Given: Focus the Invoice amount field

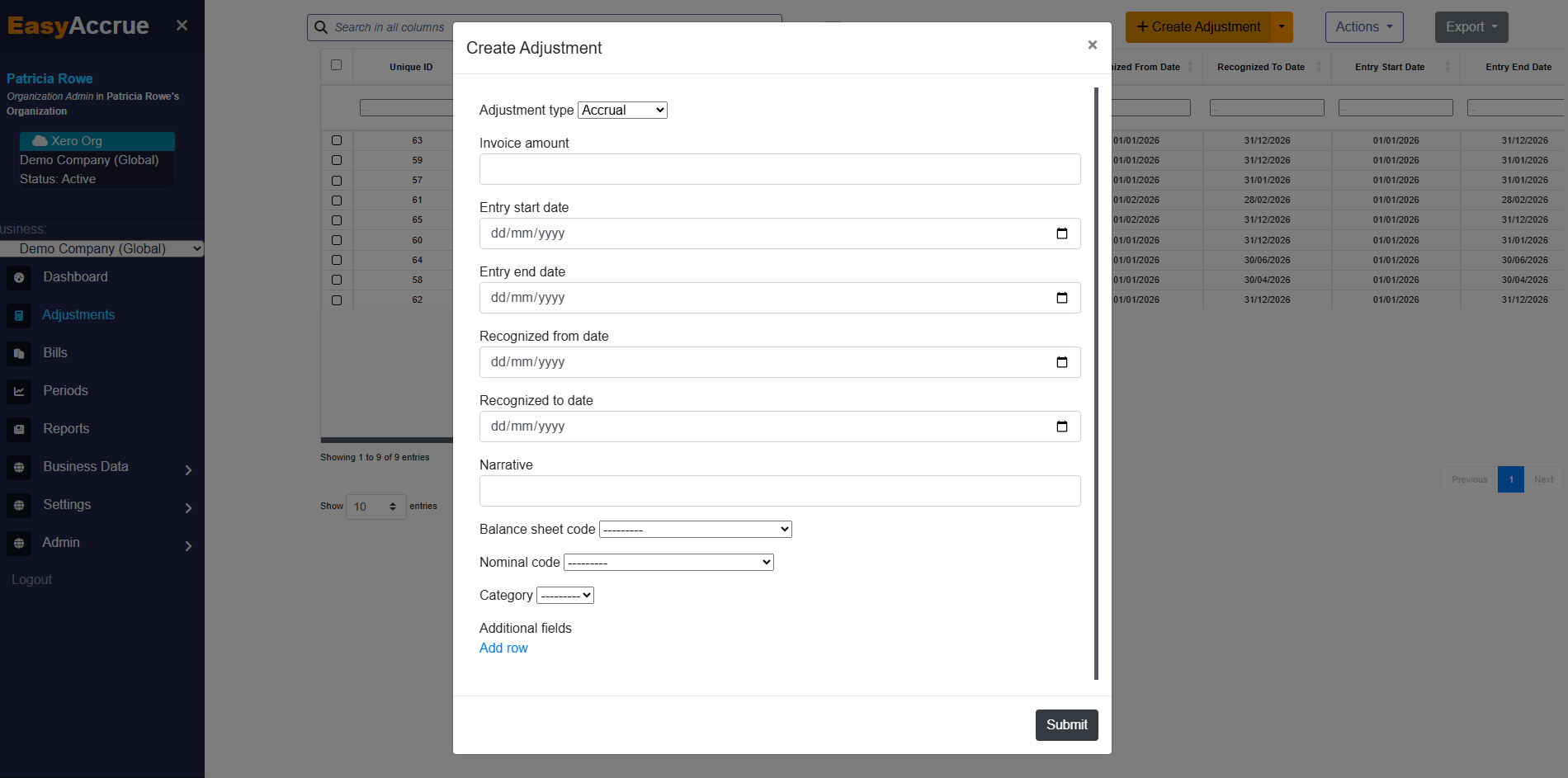Looking at the screenshot, I should point(780,169).
